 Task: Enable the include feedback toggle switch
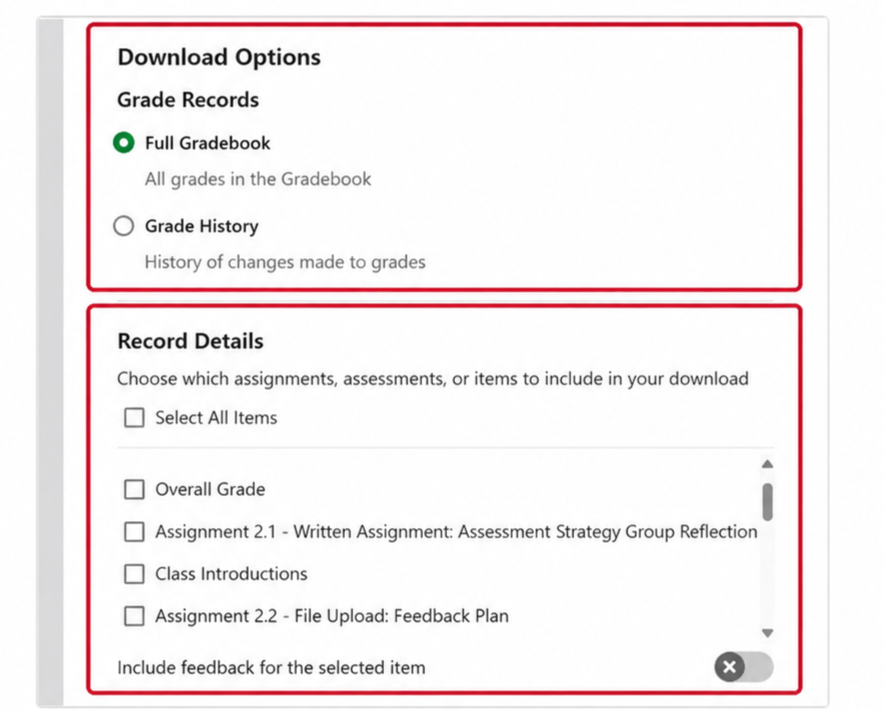[x=744, y=667]
